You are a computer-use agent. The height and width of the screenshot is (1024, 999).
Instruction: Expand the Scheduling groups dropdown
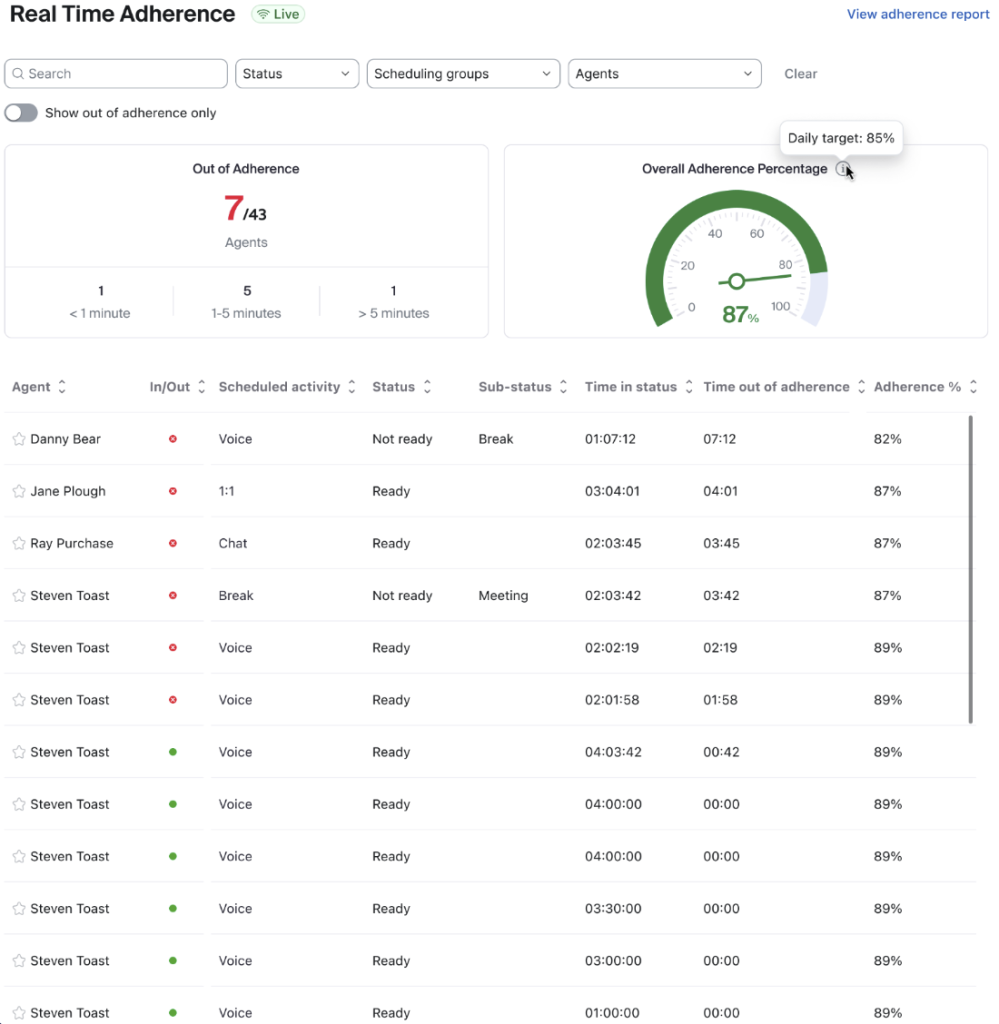tap(464, 74)
